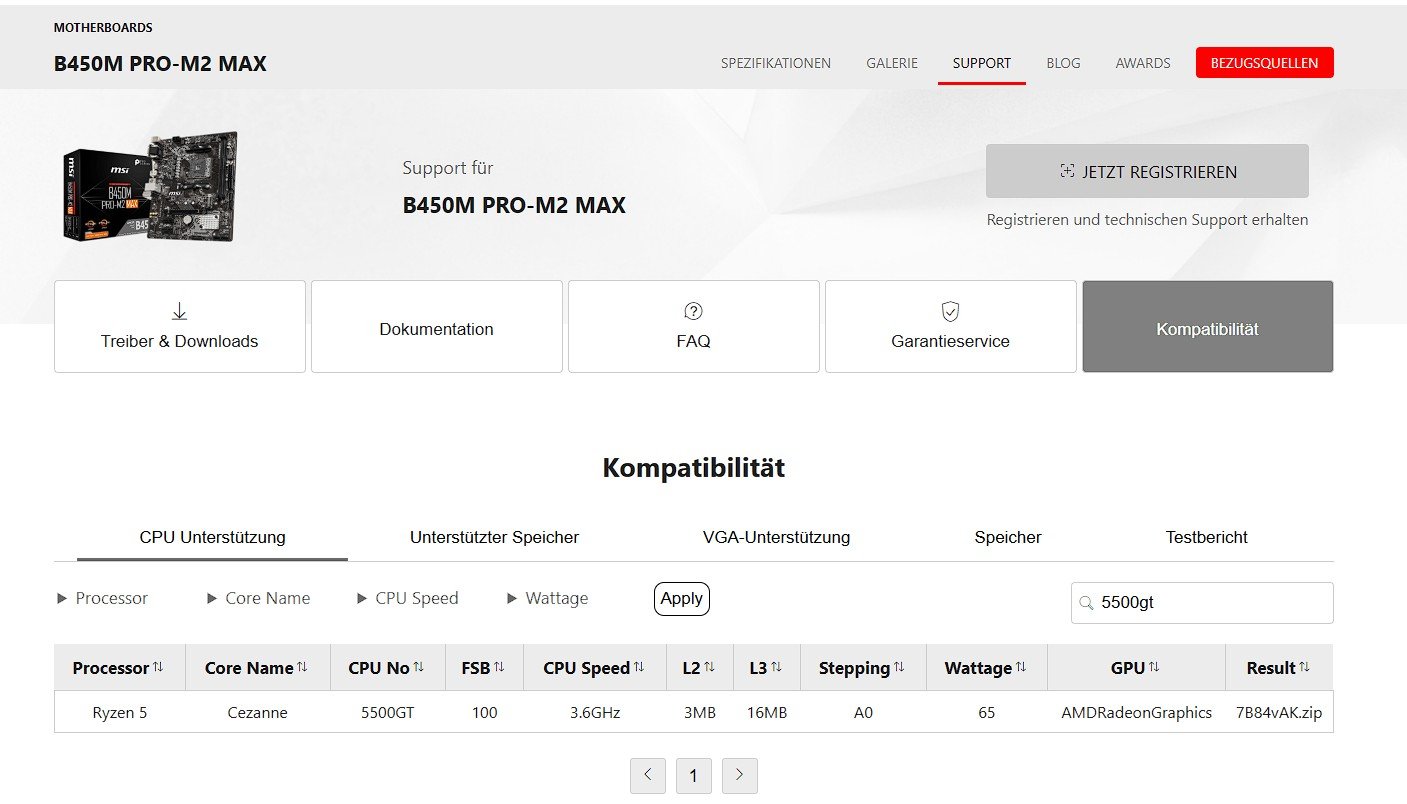
Task: Open the Garantieservice card
Action: click(x=951, y=326)
